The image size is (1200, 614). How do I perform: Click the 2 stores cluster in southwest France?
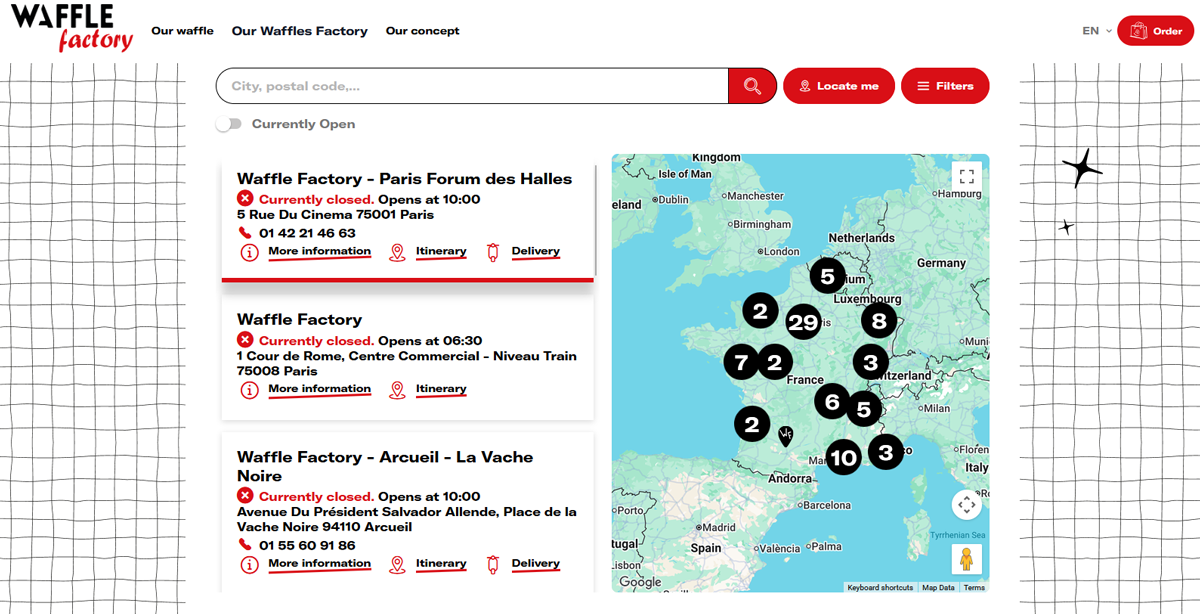coord(752,425)
